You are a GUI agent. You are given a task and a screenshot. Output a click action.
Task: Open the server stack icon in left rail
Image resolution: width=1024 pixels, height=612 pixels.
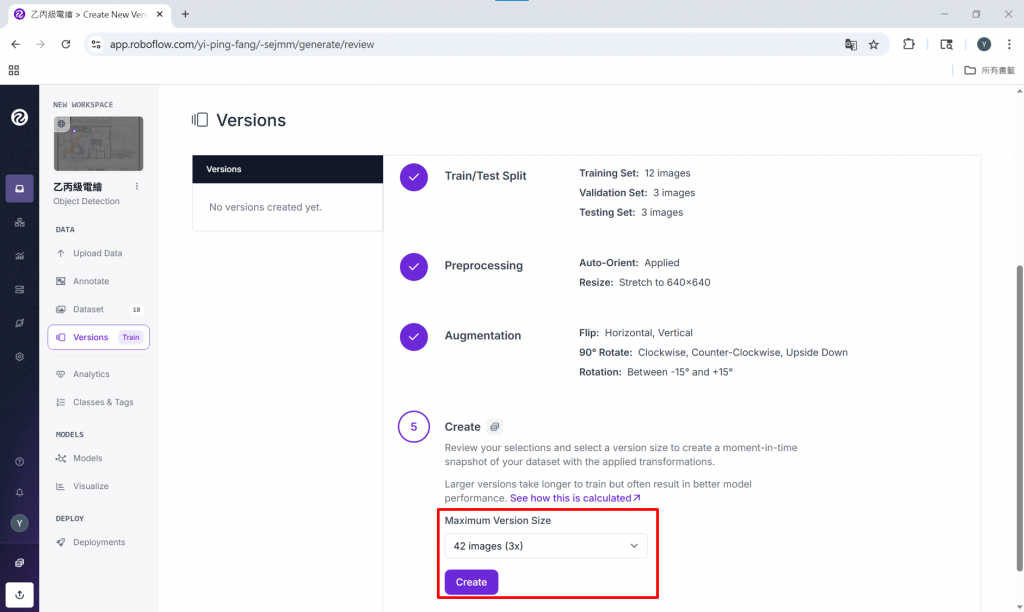20,289
